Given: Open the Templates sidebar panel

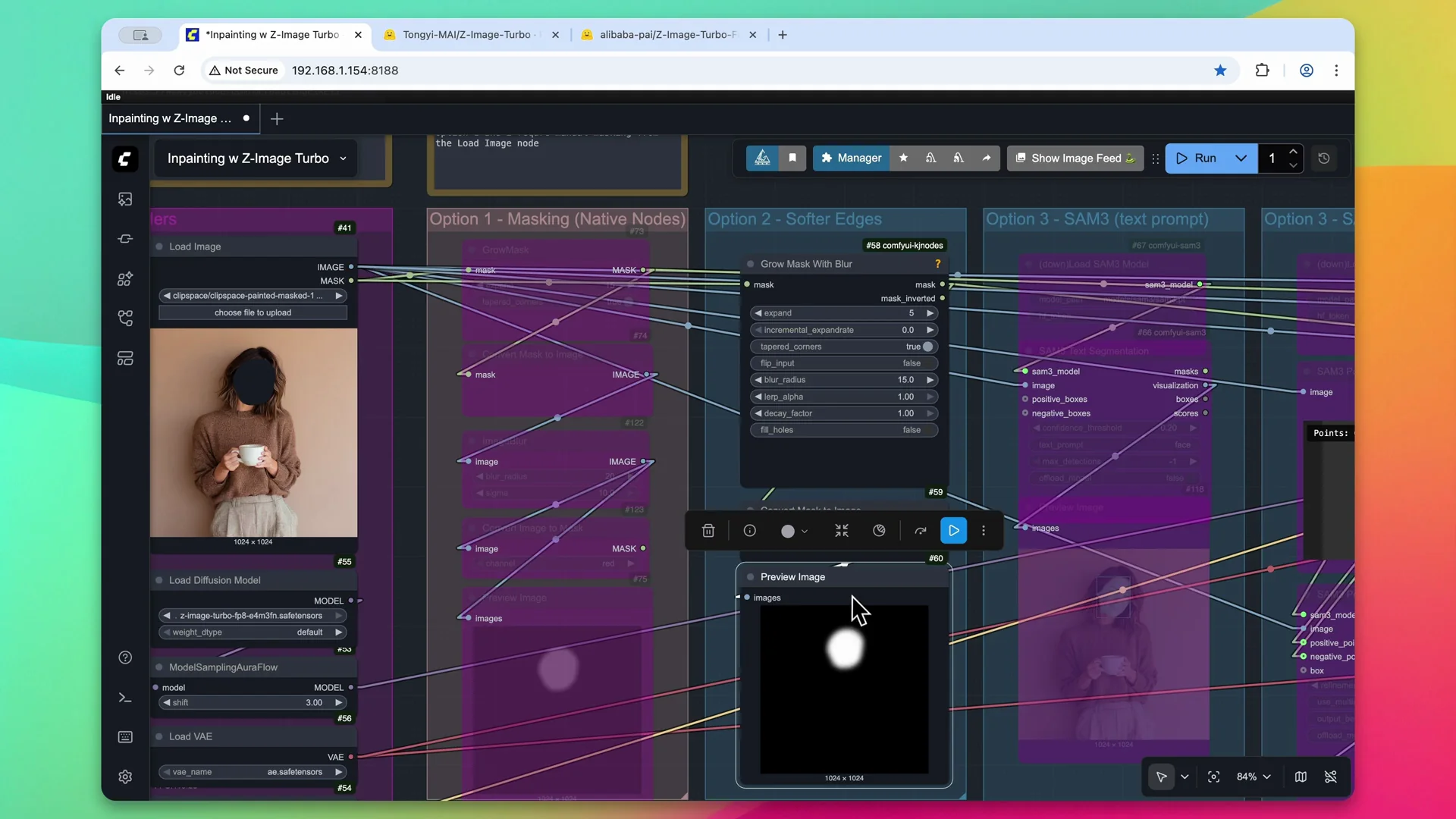Looking at the screenshot, I should (125, 359).
